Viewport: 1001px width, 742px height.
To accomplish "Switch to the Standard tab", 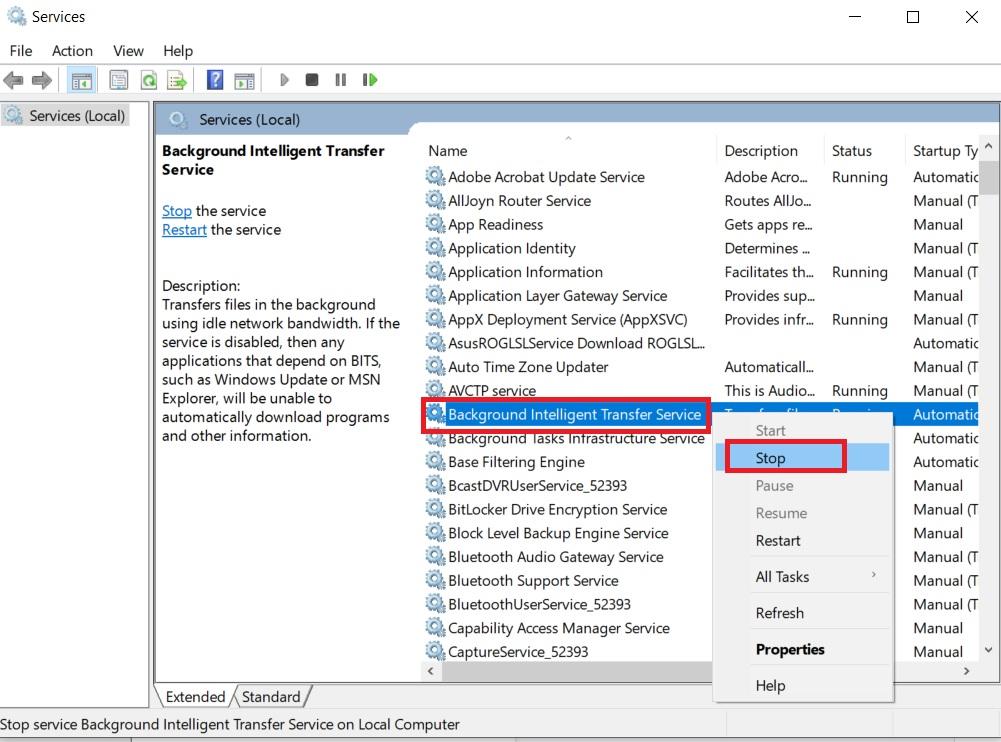I will [271, 697].
